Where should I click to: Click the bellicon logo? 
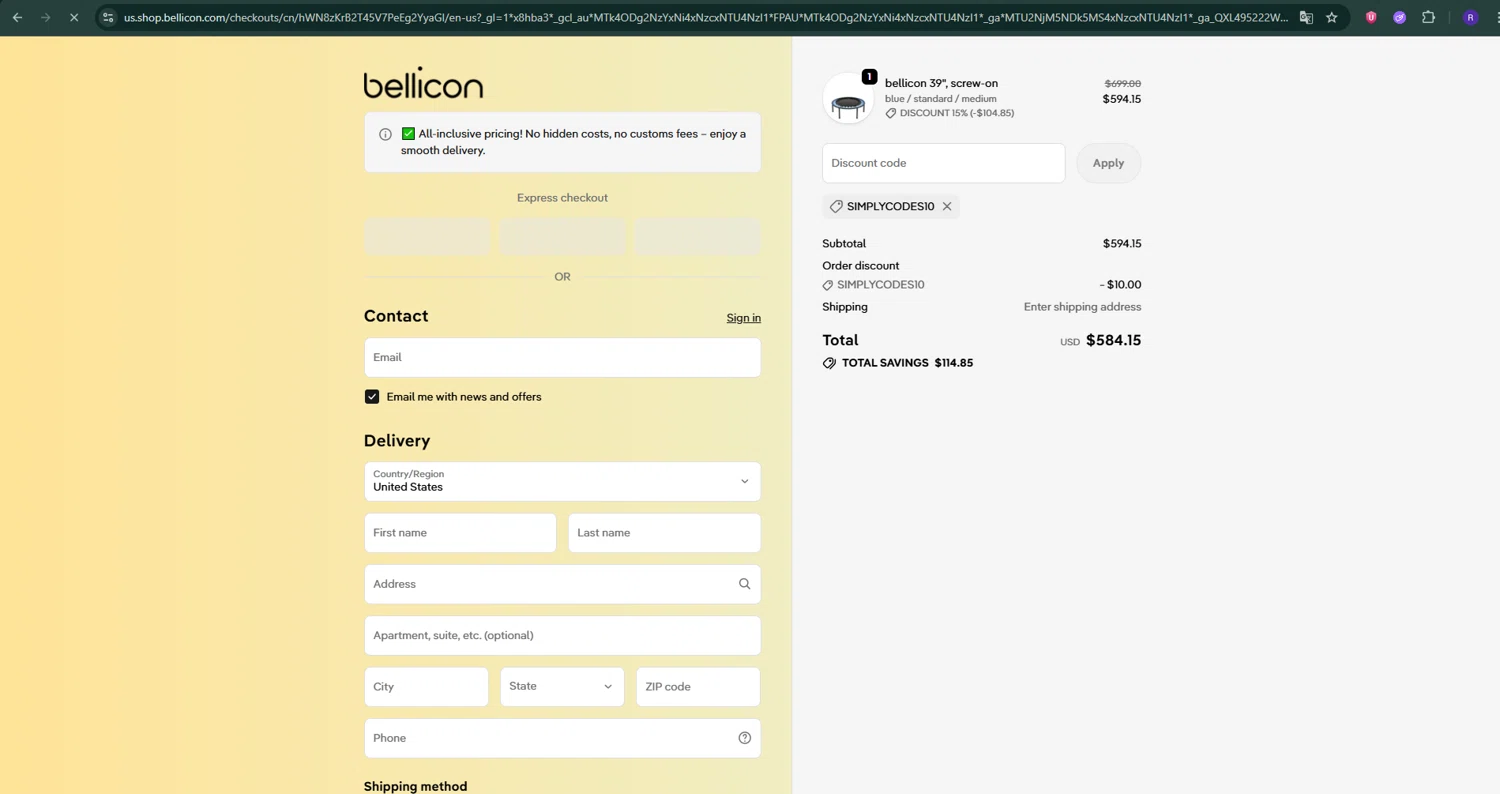click(423, 83)
